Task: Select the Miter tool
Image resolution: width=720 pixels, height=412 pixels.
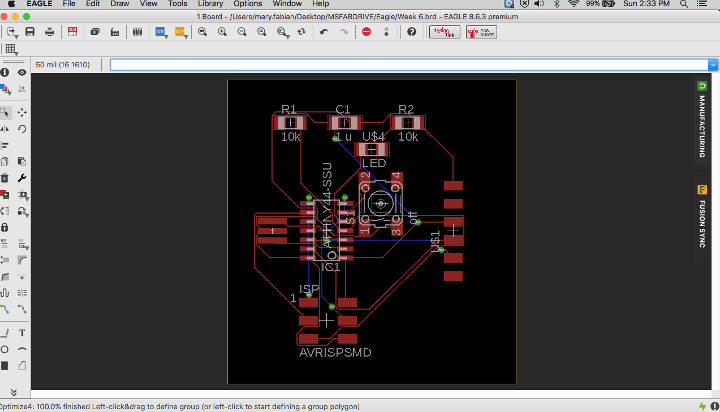Action: pos(22,260)
